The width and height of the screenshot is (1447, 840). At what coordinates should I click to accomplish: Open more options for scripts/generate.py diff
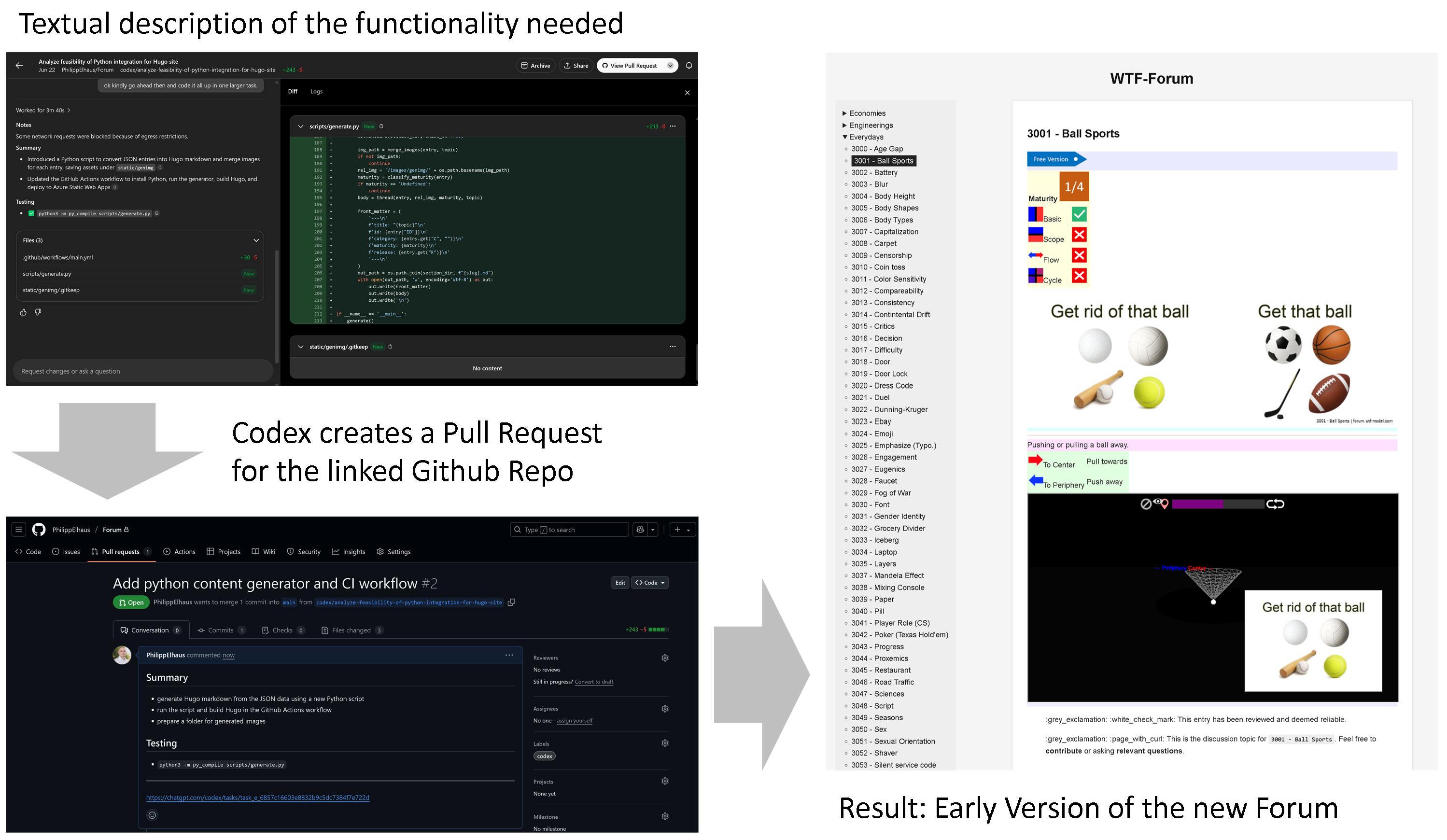point(673,126)
